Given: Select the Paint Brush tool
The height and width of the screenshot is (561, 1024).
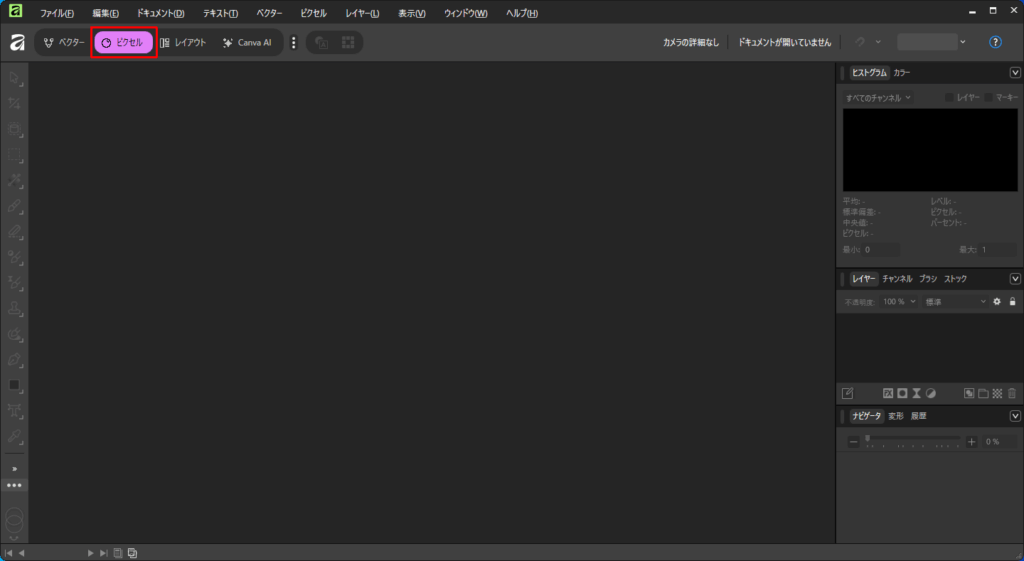Looking at the screenshot, I should point(15,205).
